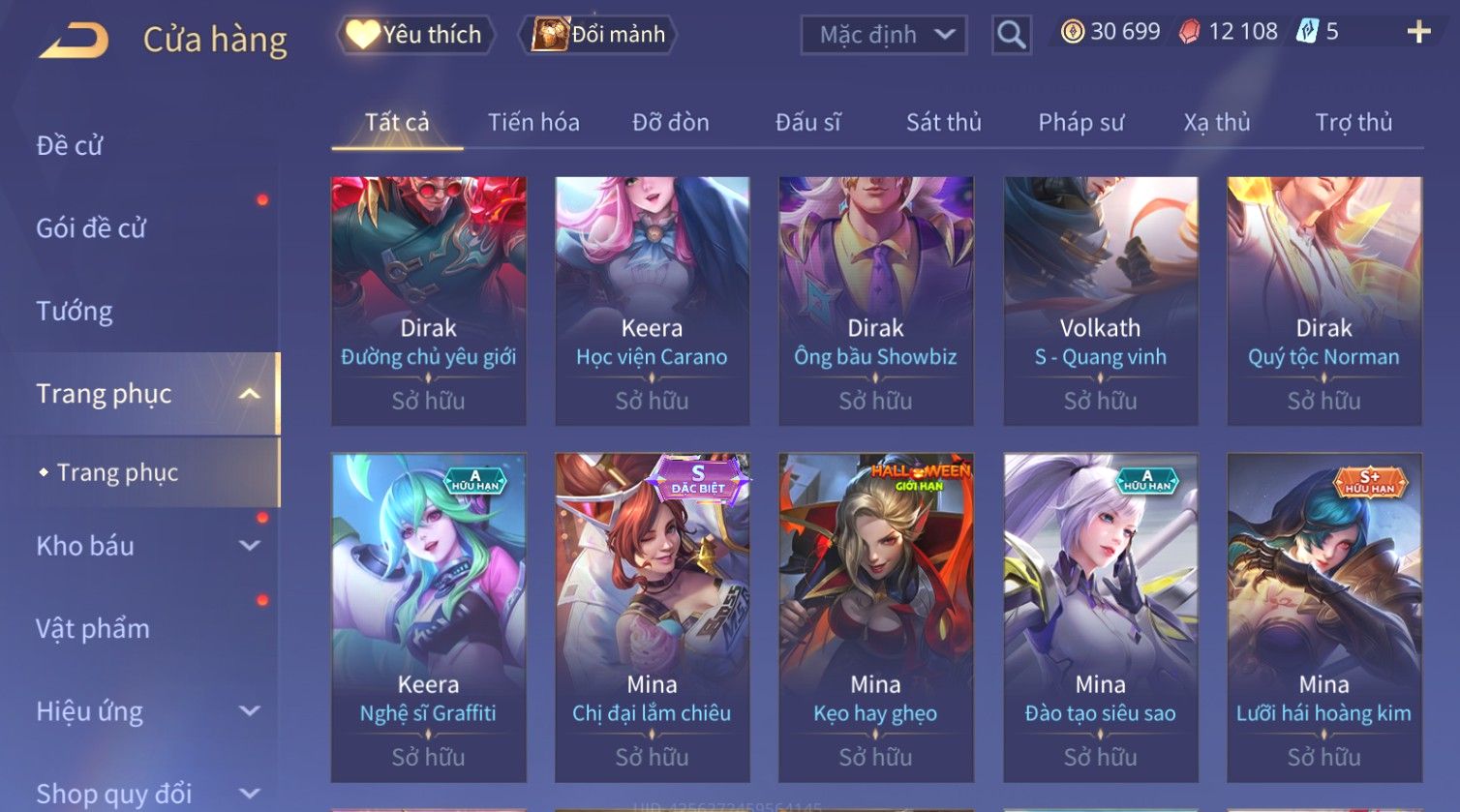Select Keera Nghệ sĩ Graffiti skin card
The height and width of the screenshot is (812, 1460).
point(429,617)
